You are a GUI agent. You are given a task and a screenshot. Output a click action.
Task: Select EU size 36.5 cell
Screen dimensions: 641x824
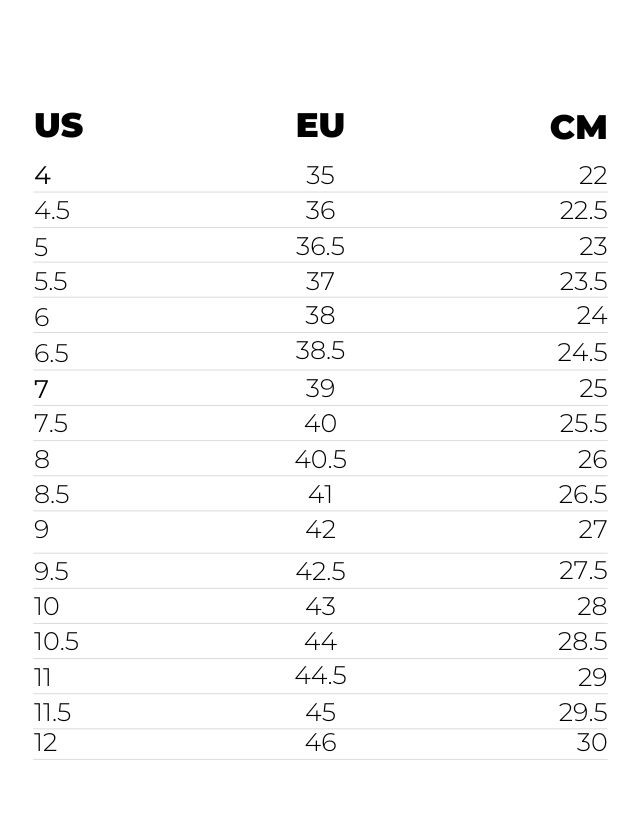coord(320,246)
